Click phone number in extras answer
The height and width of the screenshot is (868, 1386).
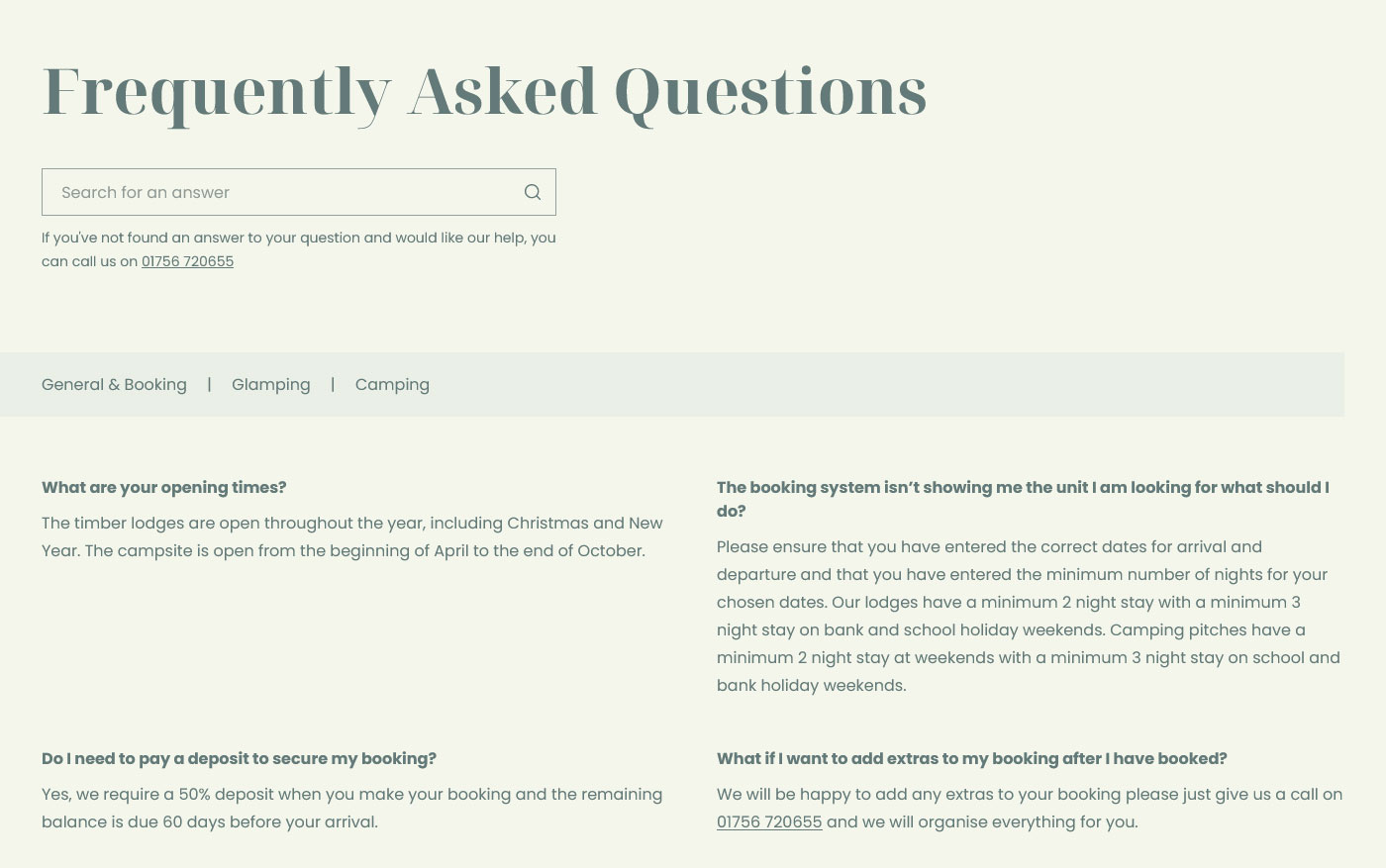[769, 821]
